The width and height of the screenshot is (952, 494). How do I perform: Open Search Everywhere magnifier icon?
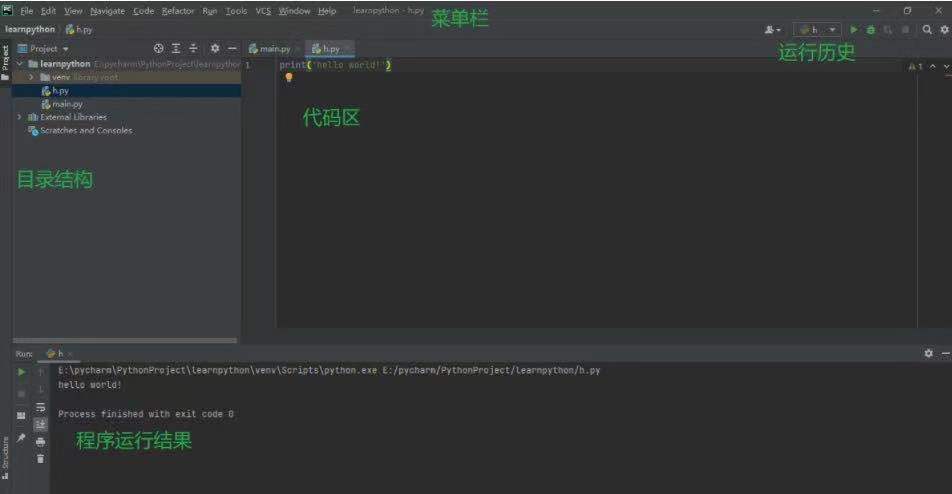point(927,29)
